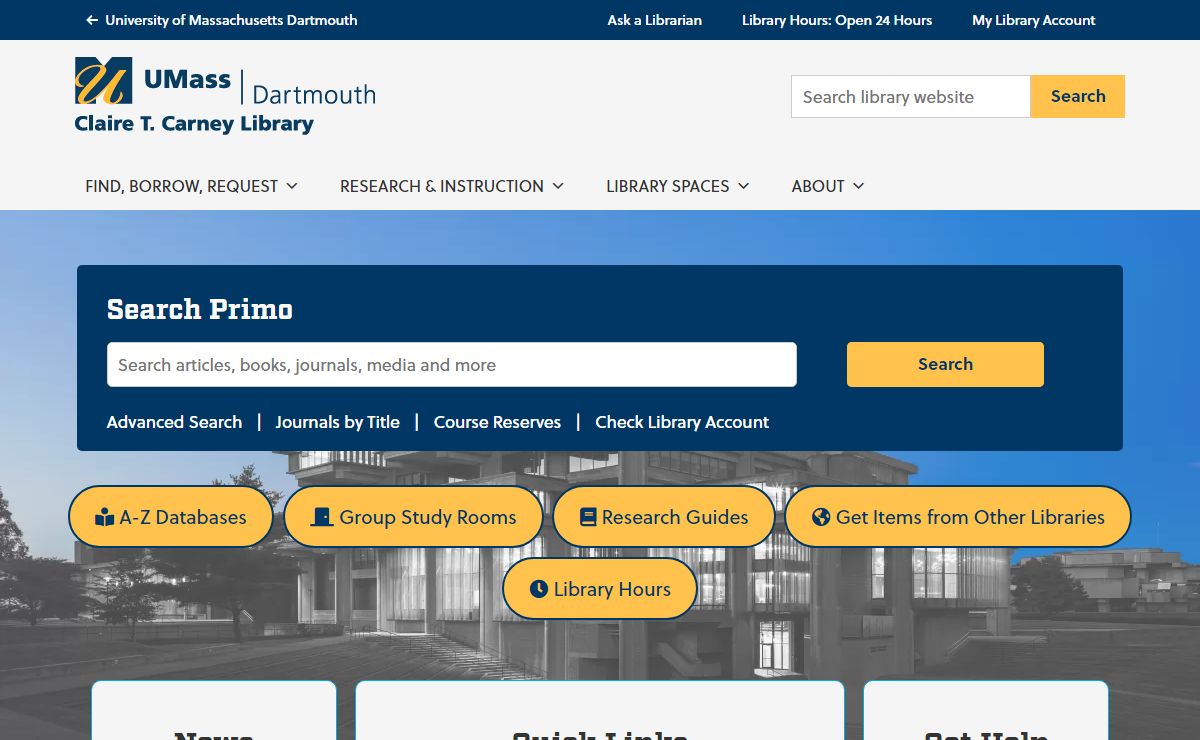Click the book icon on Research Guides
Image resolution: width=1200 pixels, height=740 pixels.
[588, 517]
